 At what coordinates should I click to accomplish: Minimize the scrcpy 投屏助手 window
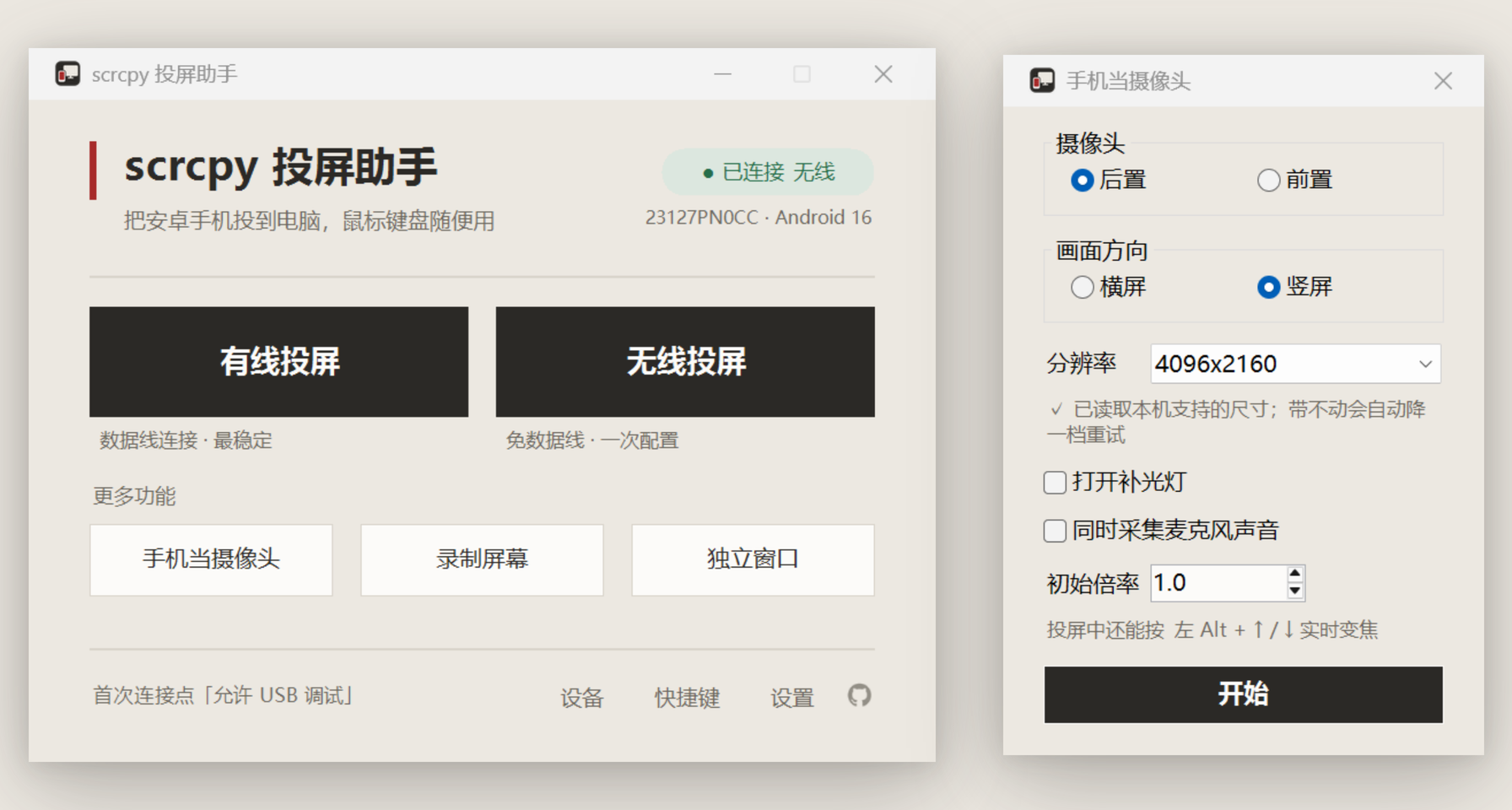722,74
